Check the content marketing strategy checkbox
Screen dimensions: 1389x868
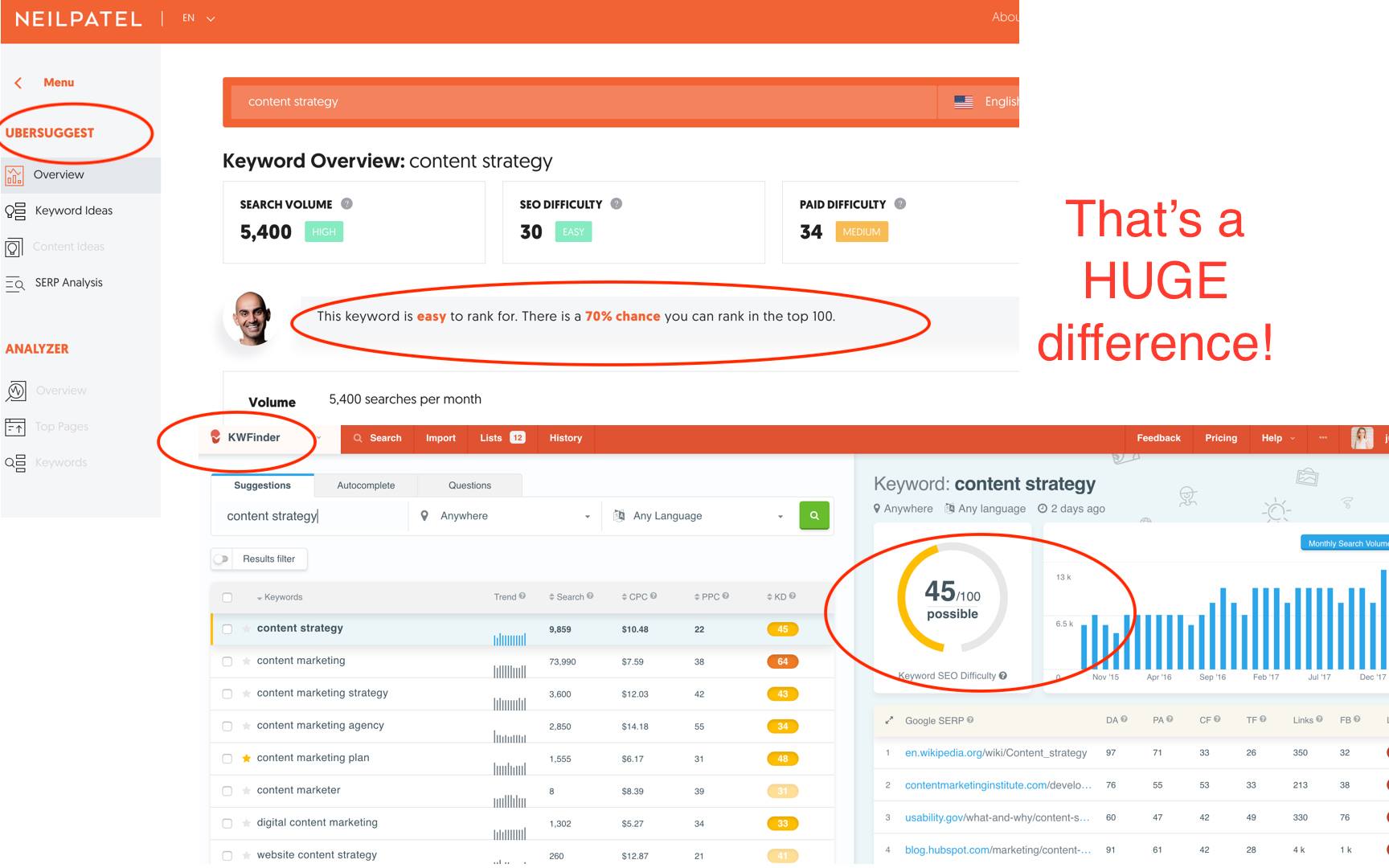pos(227,694)
